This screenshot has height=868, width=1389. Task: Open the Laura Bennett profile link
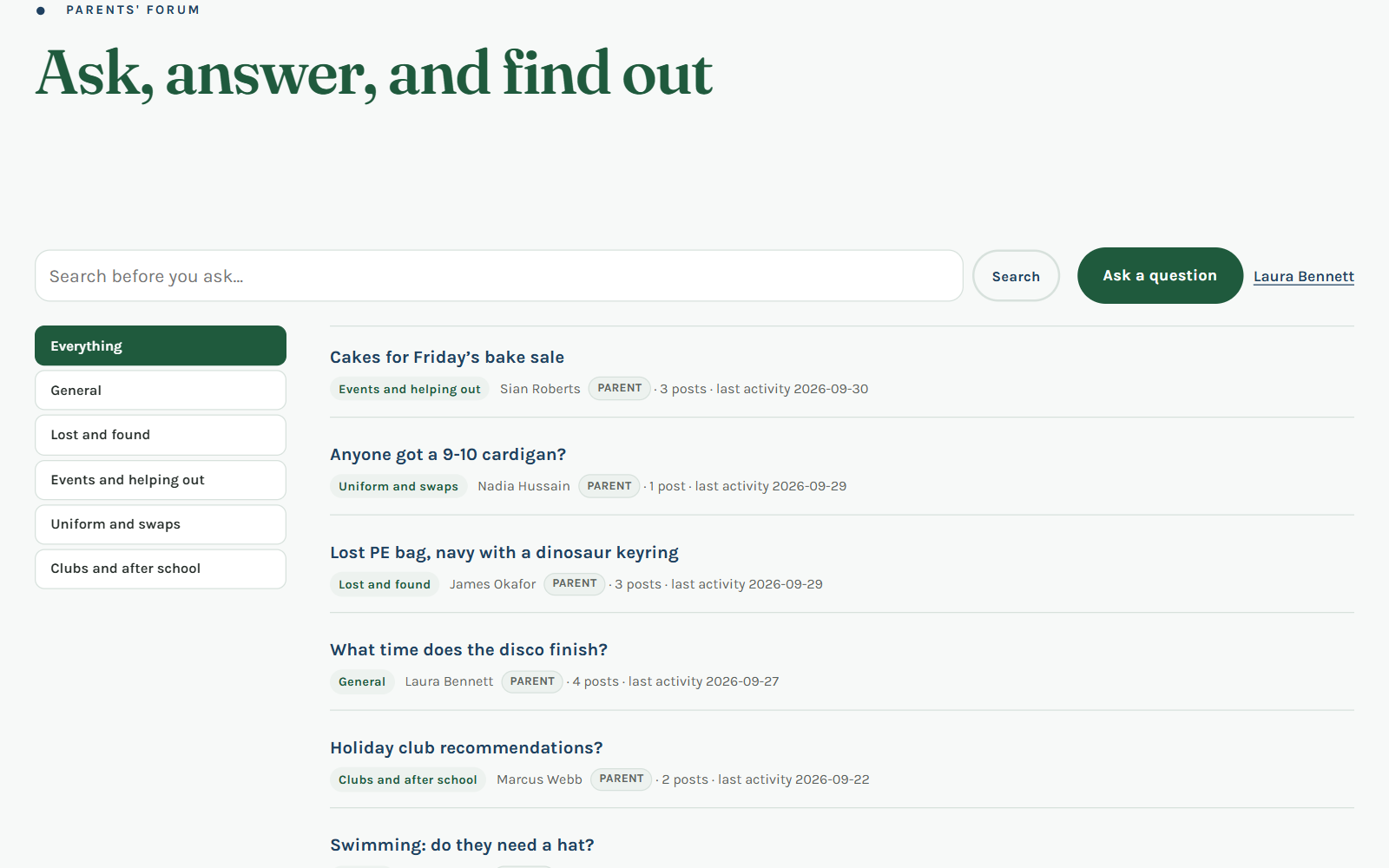coord(1303,276)
